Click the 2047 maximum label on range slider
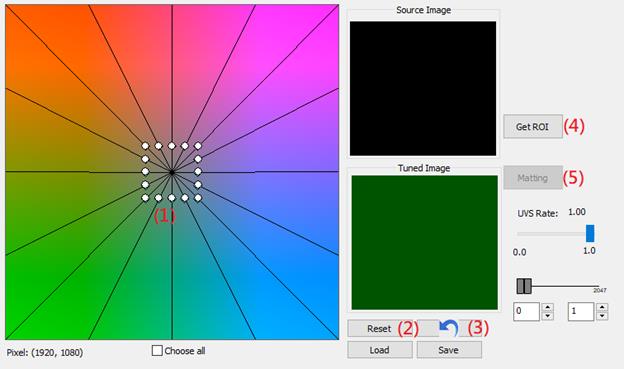 pos(600,291)
